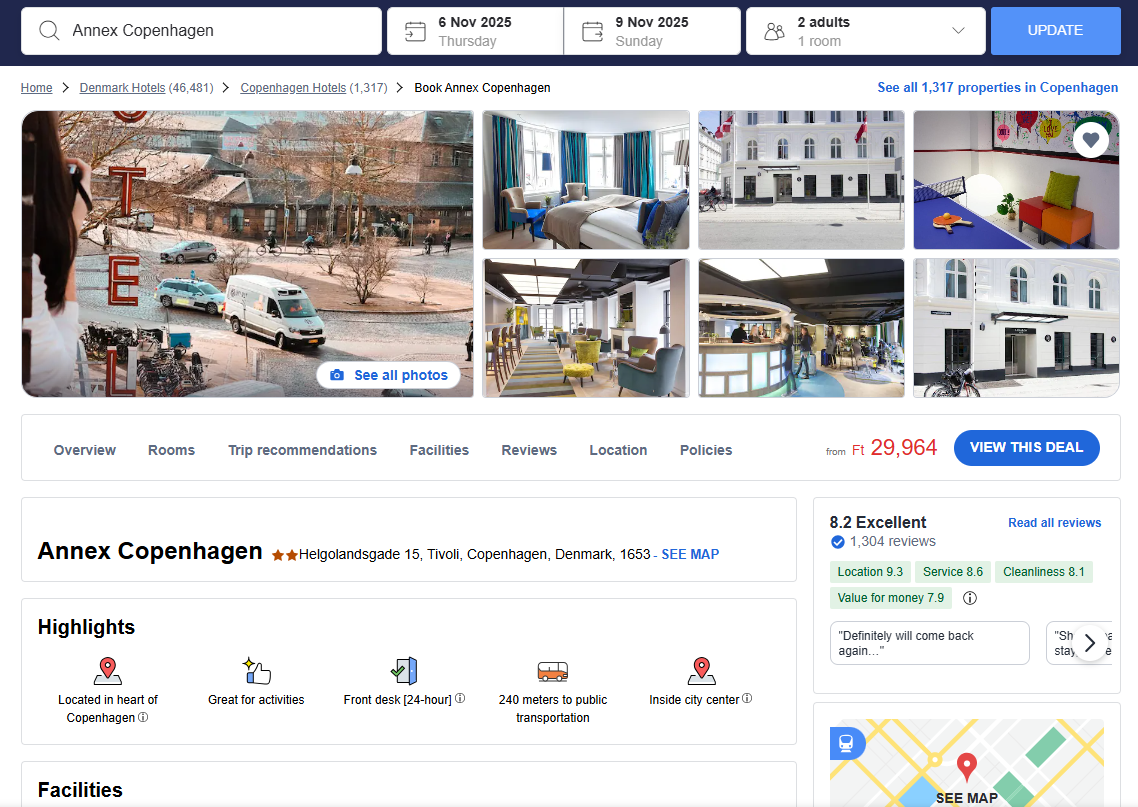This screenshot has width=1138, height=807.
Task: Open the white facade with flags photo
Action: (801, 180)
